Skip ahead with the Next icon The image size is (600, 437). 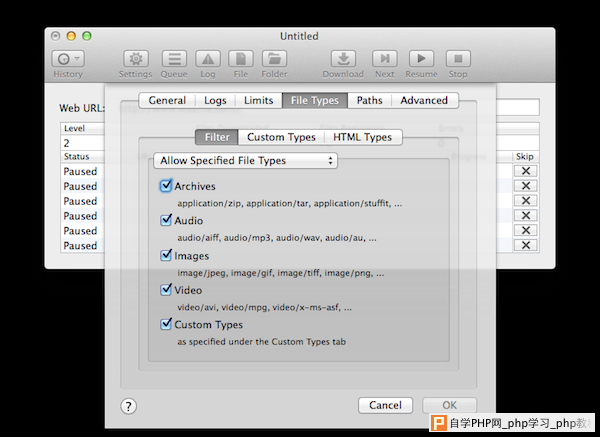385,59
